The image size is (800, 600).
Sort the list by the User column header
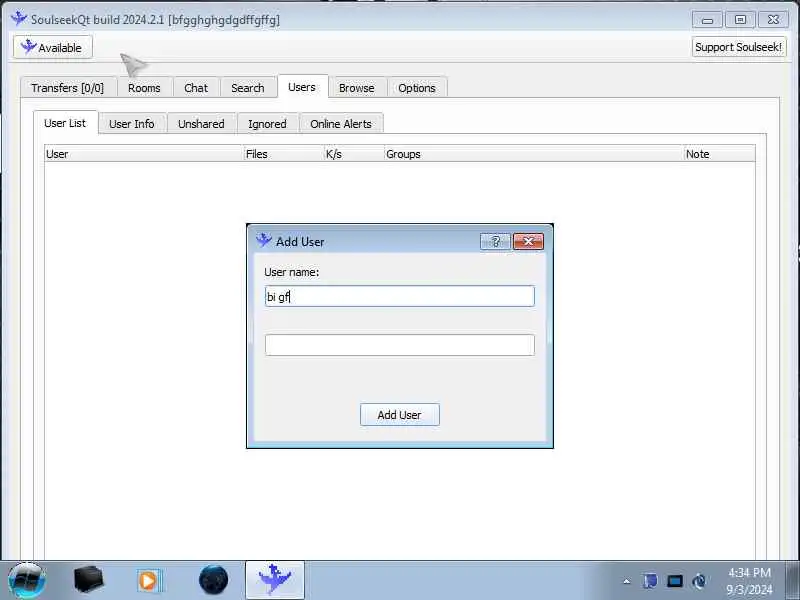(x=144, y=154)
